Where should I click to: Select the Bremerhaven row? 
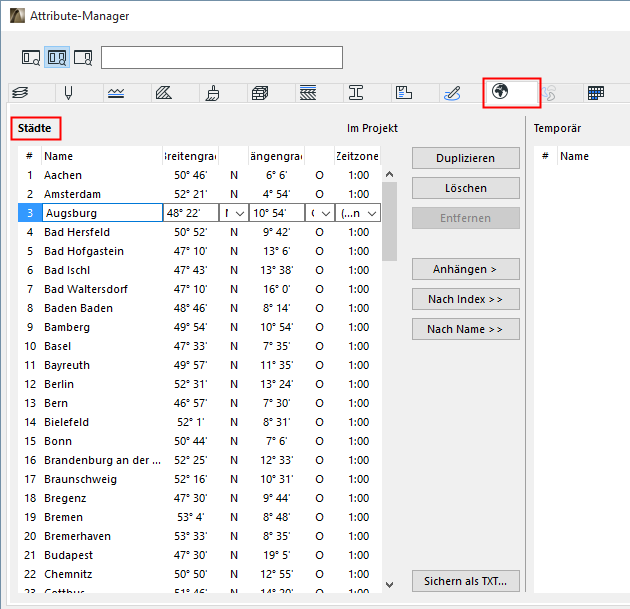[199, 536]
